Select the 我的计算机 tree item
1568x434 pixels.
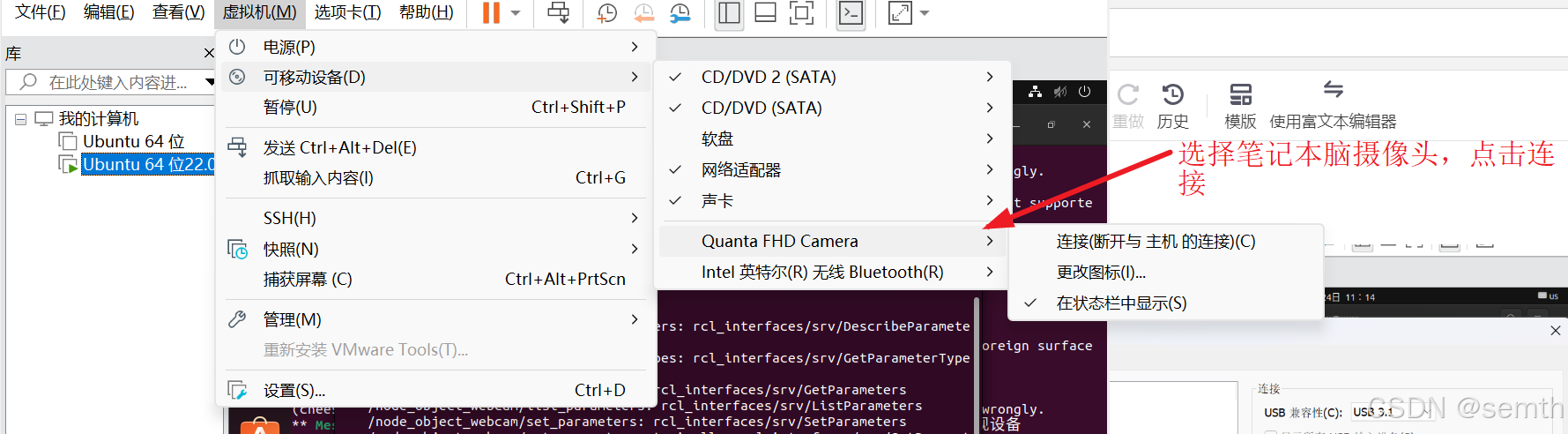click(99, 118)
